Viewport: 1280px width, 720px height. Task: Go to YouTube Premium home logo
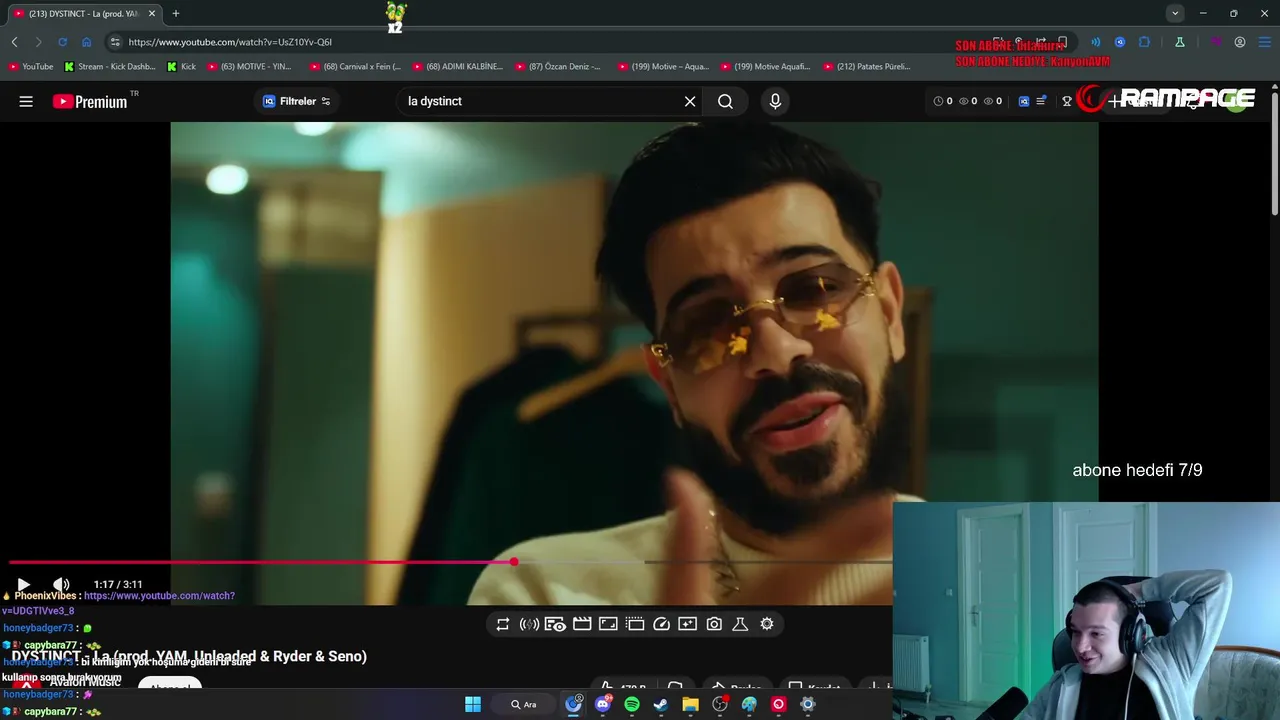90,101
